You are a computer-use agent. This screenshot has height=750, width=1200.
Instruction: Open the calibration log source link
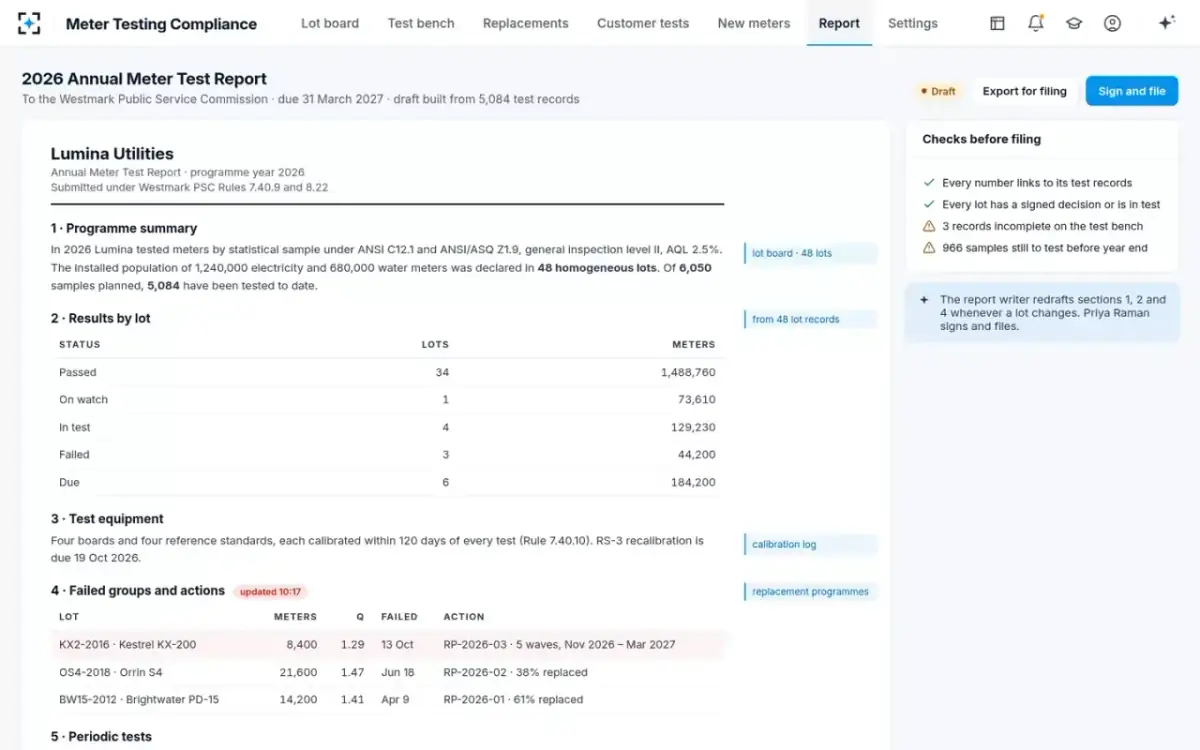pos(810,544)
